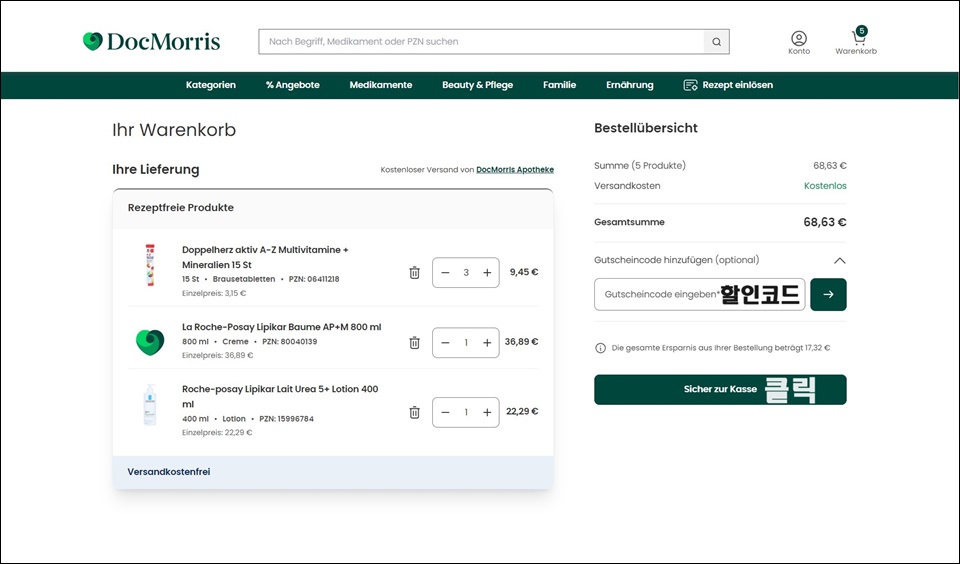The height and width of the screenshot is (564, 960).
Task: Click the 22,29 € line price
Action: coord(522,412)
